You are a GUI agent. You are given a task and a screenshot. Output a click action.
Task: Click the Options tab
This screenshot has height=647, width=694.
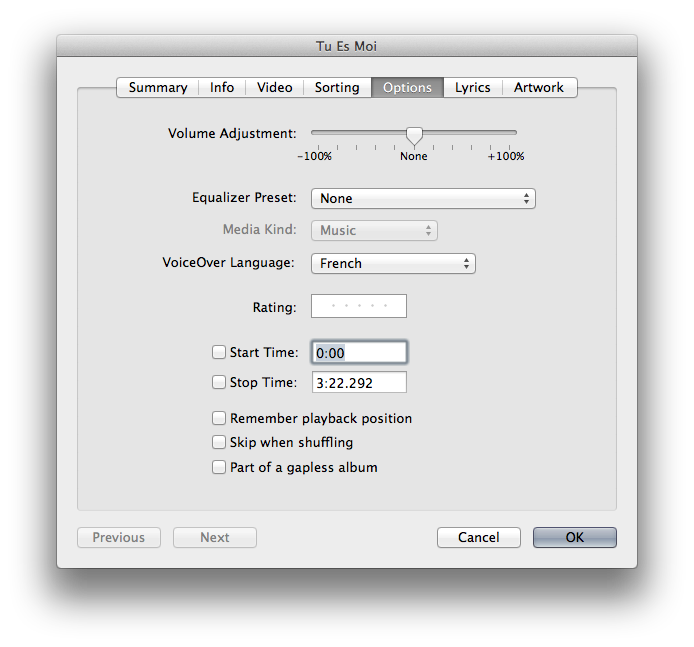click(x=407, y=88)
